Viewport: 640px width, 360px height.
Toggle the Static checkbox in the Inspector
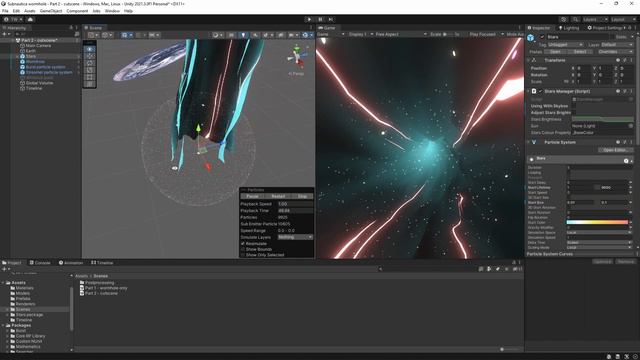pos(611,37)
